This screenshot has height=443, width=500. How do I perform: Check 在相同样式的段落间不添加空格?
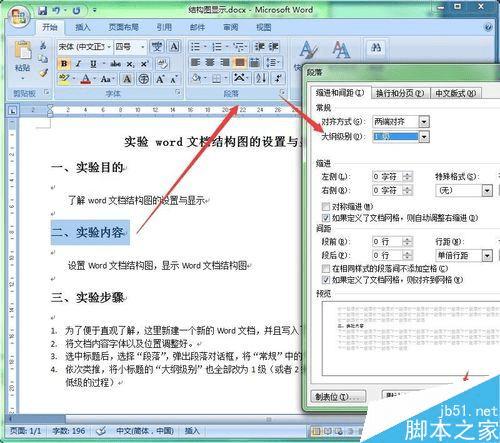point(326,268)
